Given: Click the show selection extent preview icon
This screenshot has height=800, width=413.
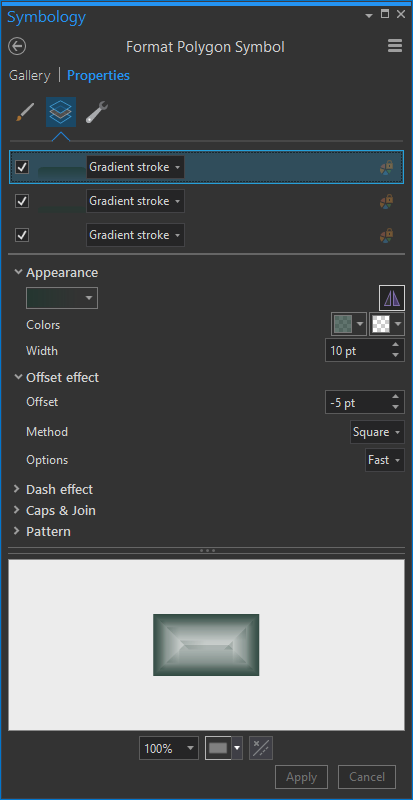Looking at the screenshot, I should tap(261, 748).
